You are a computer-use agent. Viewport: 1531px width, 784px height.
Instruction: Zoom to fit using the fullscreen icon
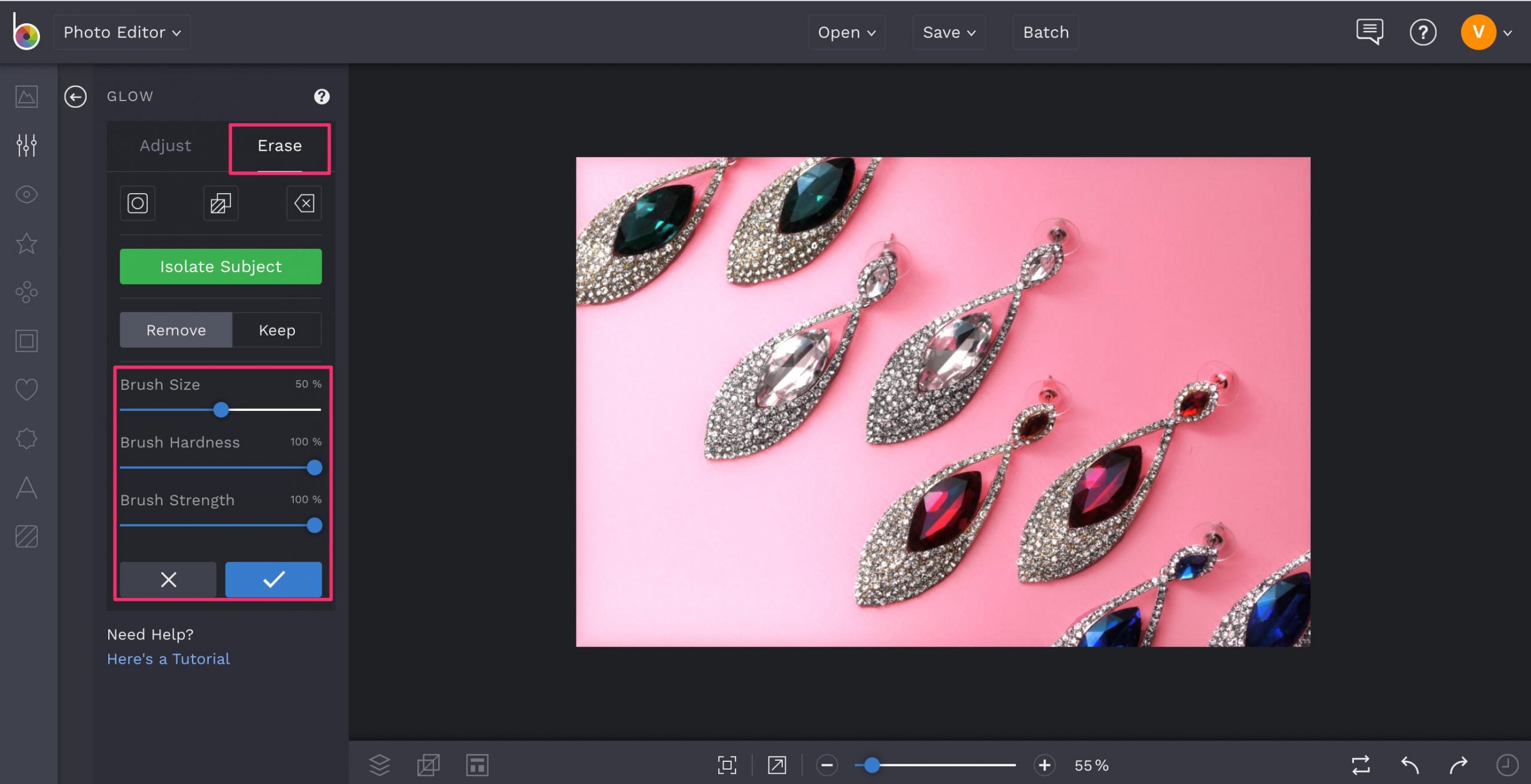coord(726,765)
